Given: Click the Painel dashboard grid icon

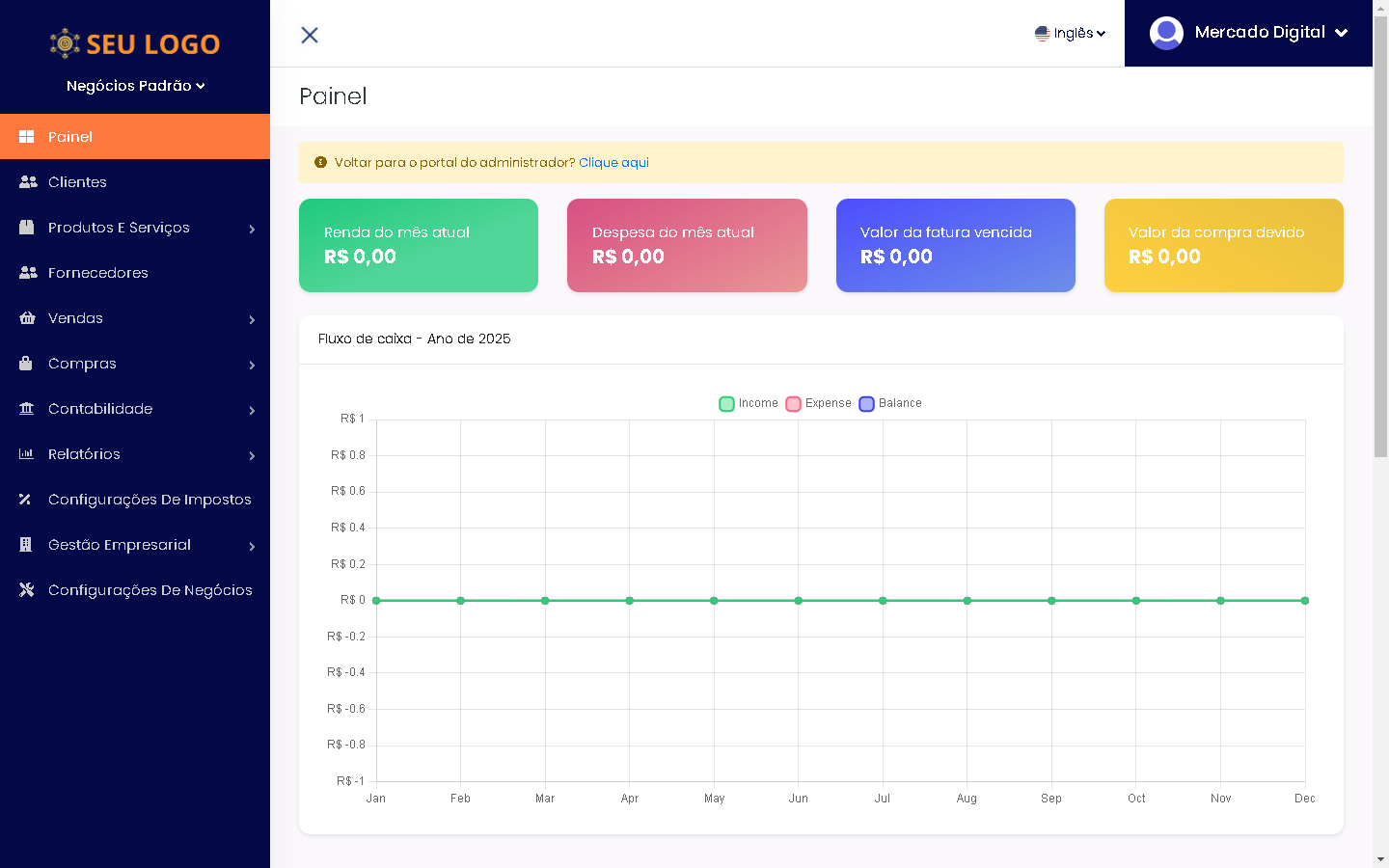Looking at the screenshot, I should coord(27,137).
